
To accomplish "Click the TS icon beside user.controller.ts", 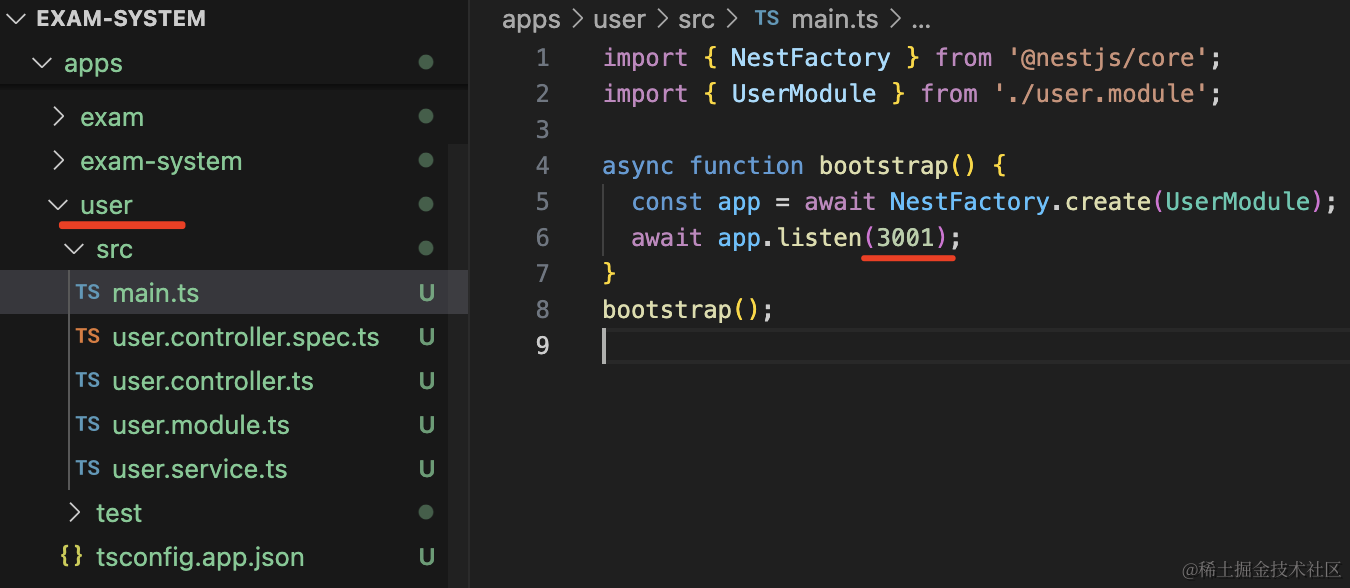I will pyautogui.click(x=87, y=381).
